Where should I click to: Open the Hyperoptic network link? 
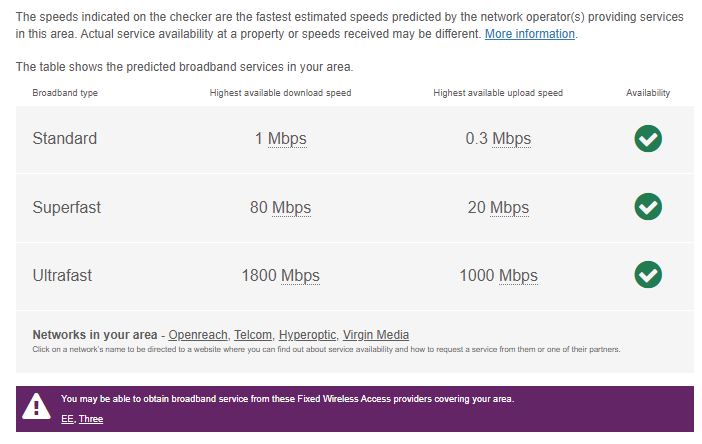307,335
